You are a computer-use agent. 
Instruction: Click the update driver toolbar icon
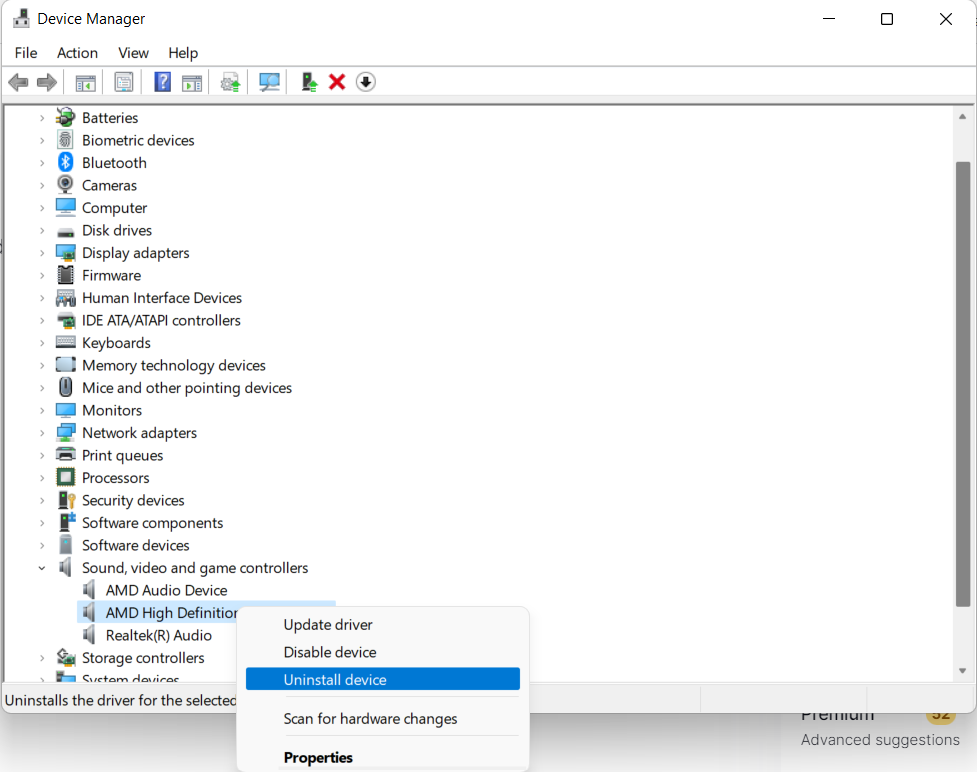[x=231, y=82]
